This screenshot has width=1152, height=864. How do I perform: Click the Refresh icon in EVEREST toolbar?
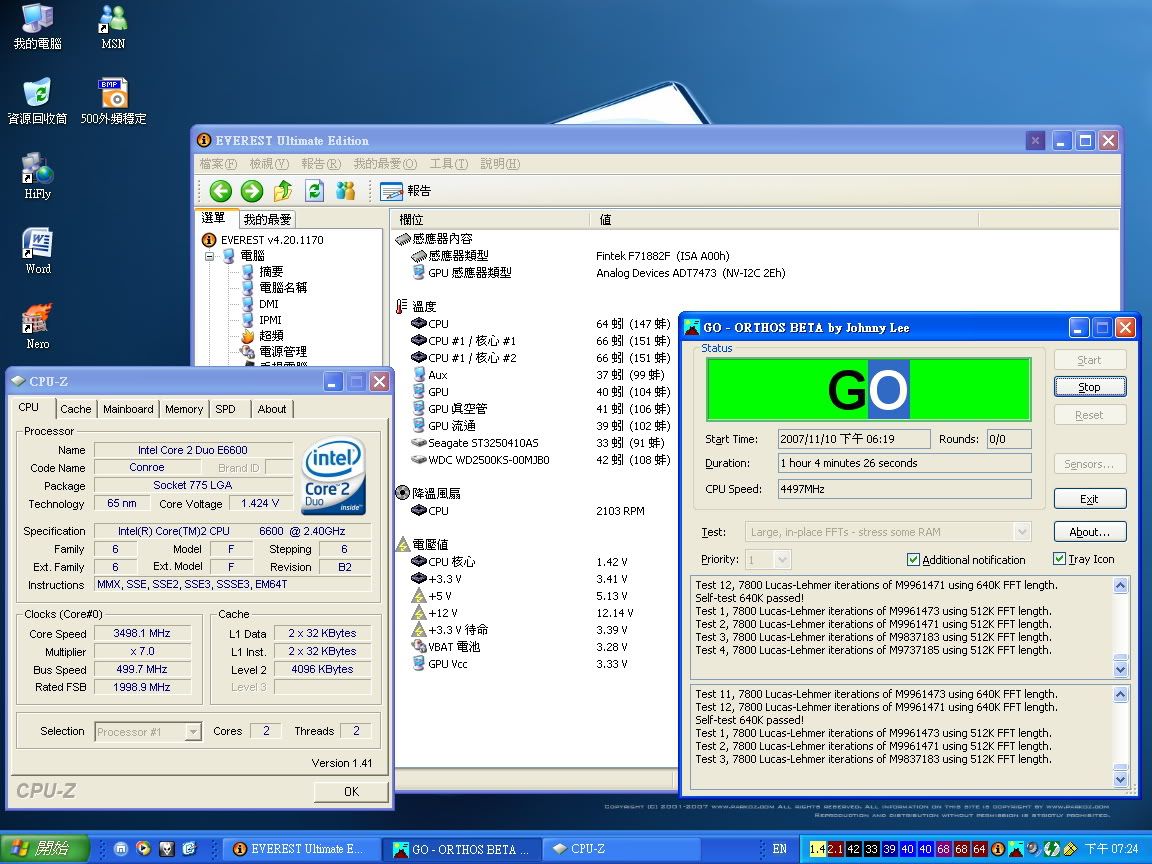(x=315, y=191)
